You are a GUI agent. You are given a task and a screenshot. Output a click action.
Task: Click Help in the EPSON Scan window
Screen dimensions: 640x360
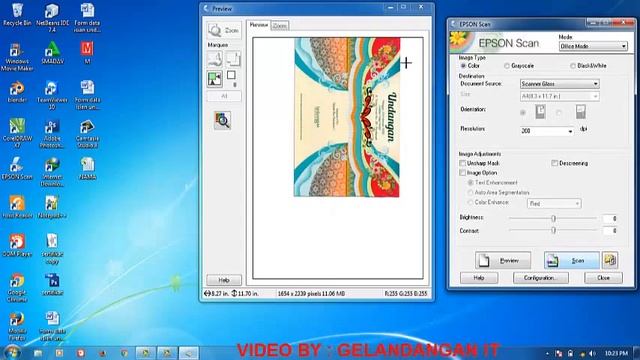[479, 278]
